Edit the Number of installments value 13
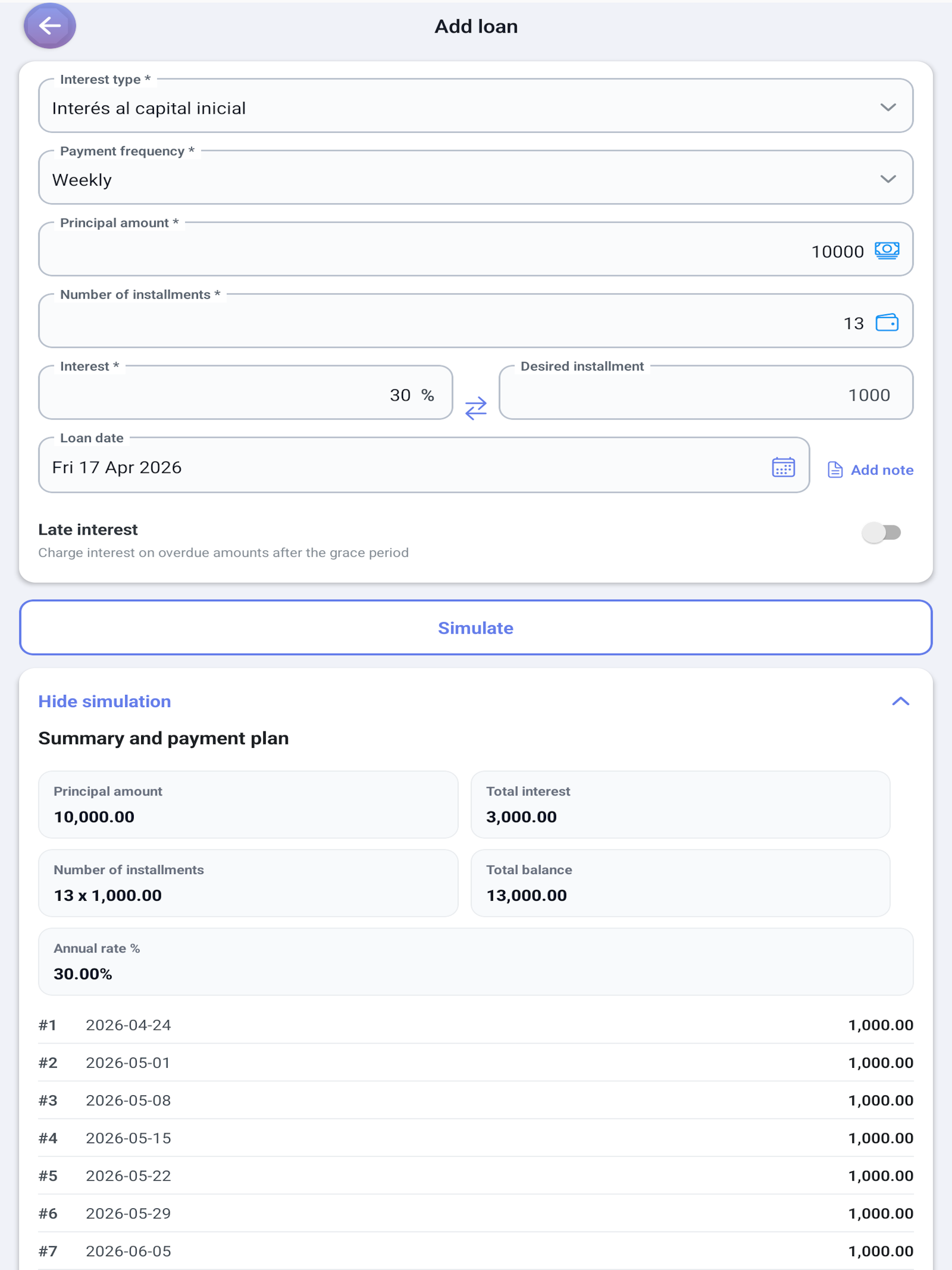The image size is (952, 1270). tap(853, 323)
